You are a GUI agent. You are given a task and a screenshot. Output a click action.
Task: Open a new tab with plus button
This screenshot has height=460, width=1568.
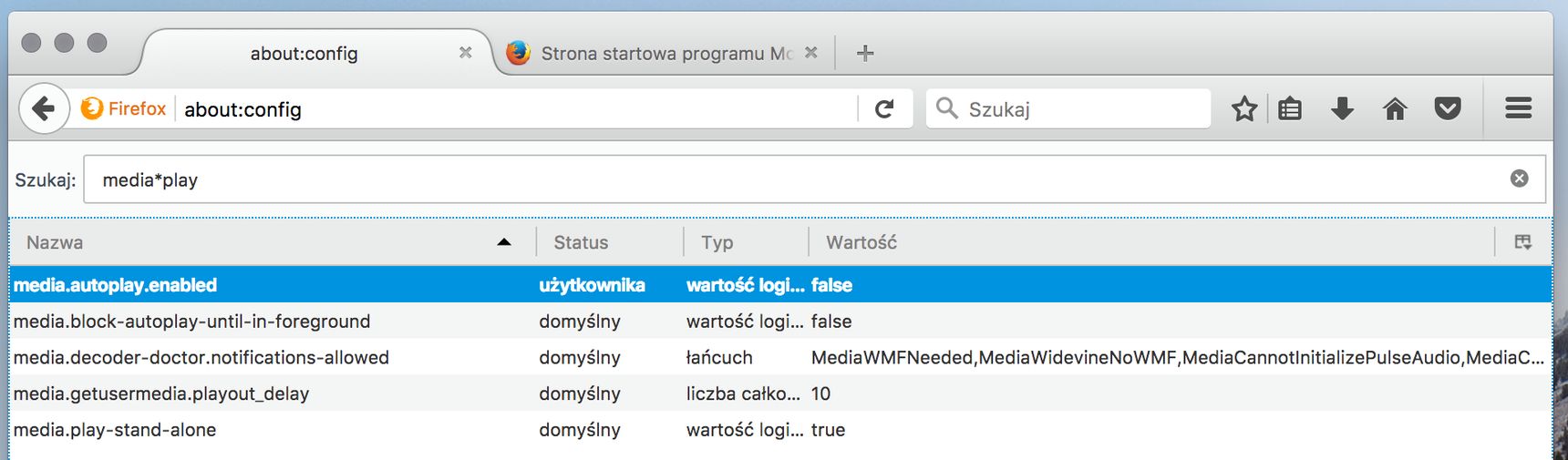tap(865, 53)
